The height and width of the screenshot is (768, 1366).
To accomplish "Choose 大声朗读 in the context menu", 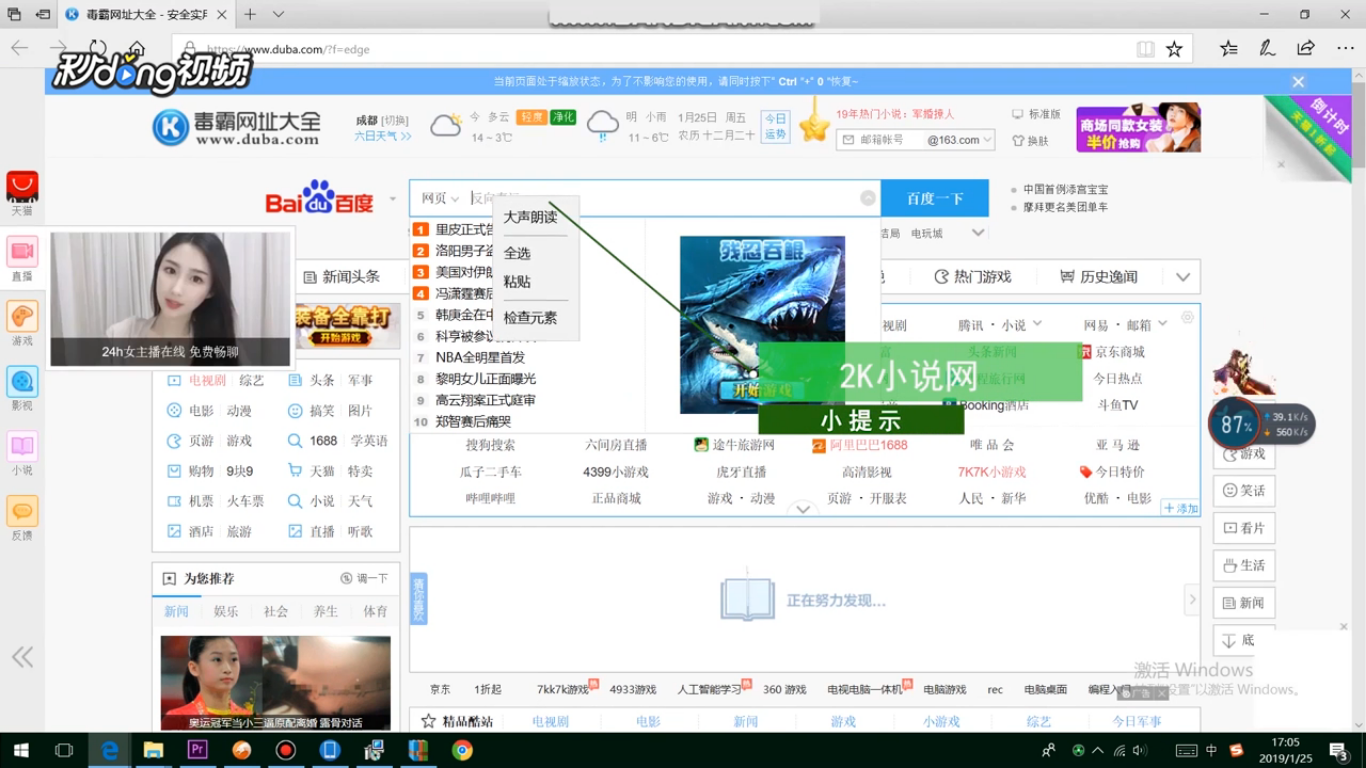I will click(x=530, y=217).
